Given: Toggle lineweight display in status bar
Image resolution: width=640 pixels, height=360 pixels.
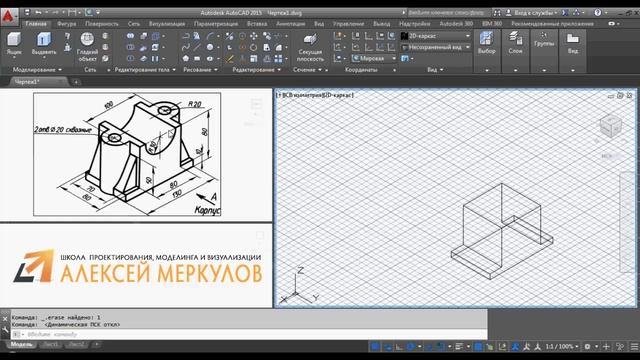Looking at the screenshot, I should (x=459, y=347).
